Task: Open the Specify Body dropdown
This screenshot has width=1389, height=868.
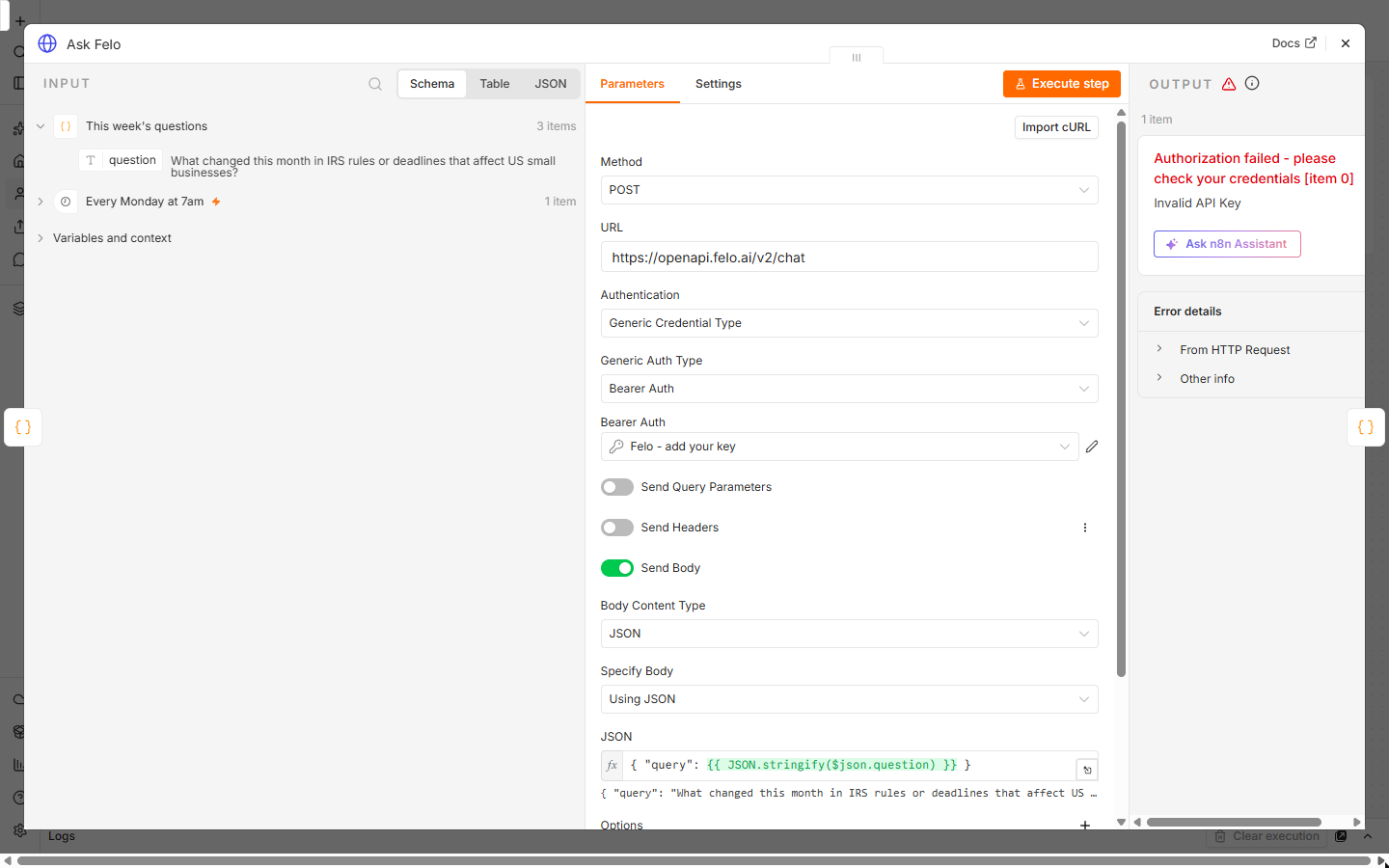Action: pyautogui.click(x=849, y=699)
